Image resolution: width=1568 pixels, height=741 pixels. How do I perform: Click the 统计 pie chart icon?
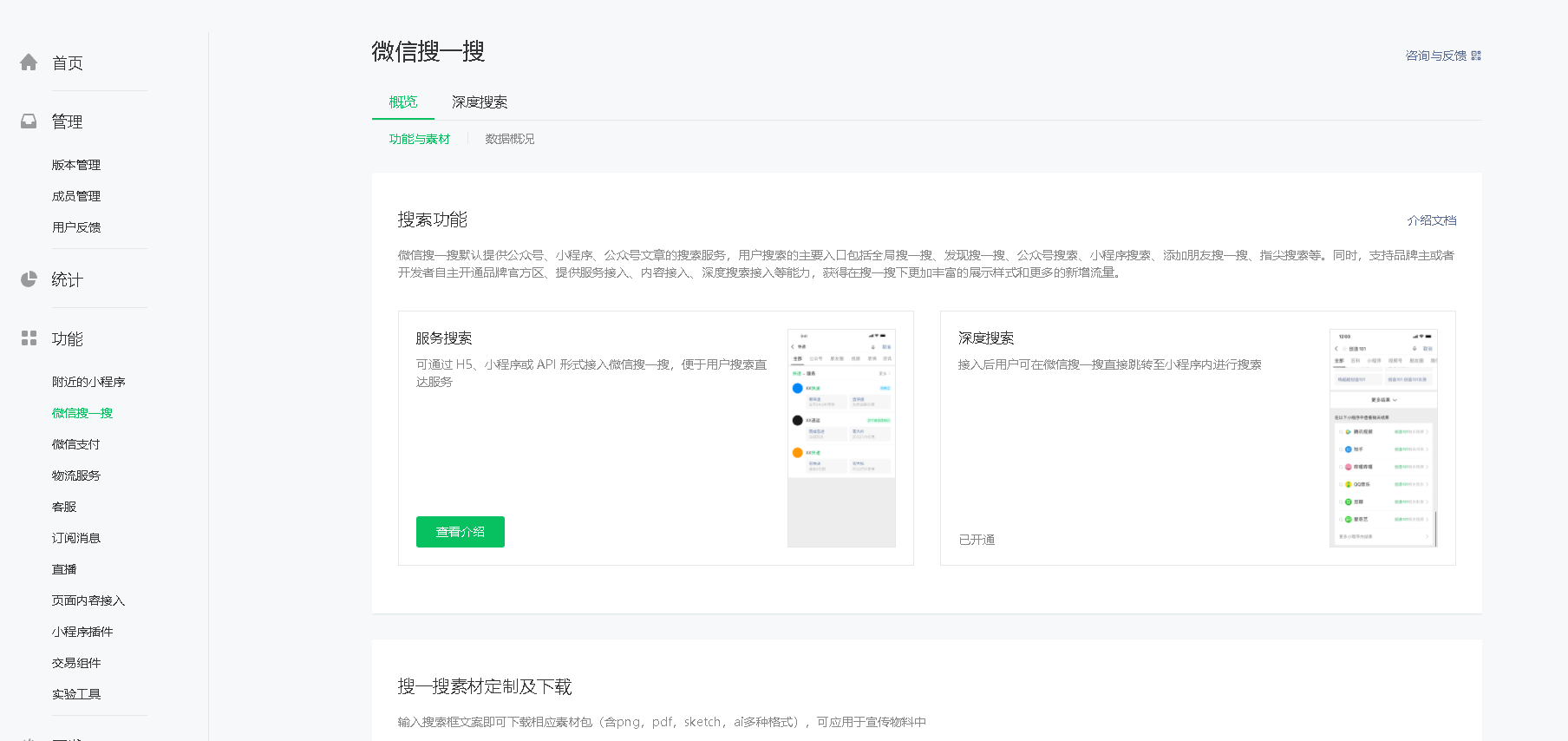point(29,279)
